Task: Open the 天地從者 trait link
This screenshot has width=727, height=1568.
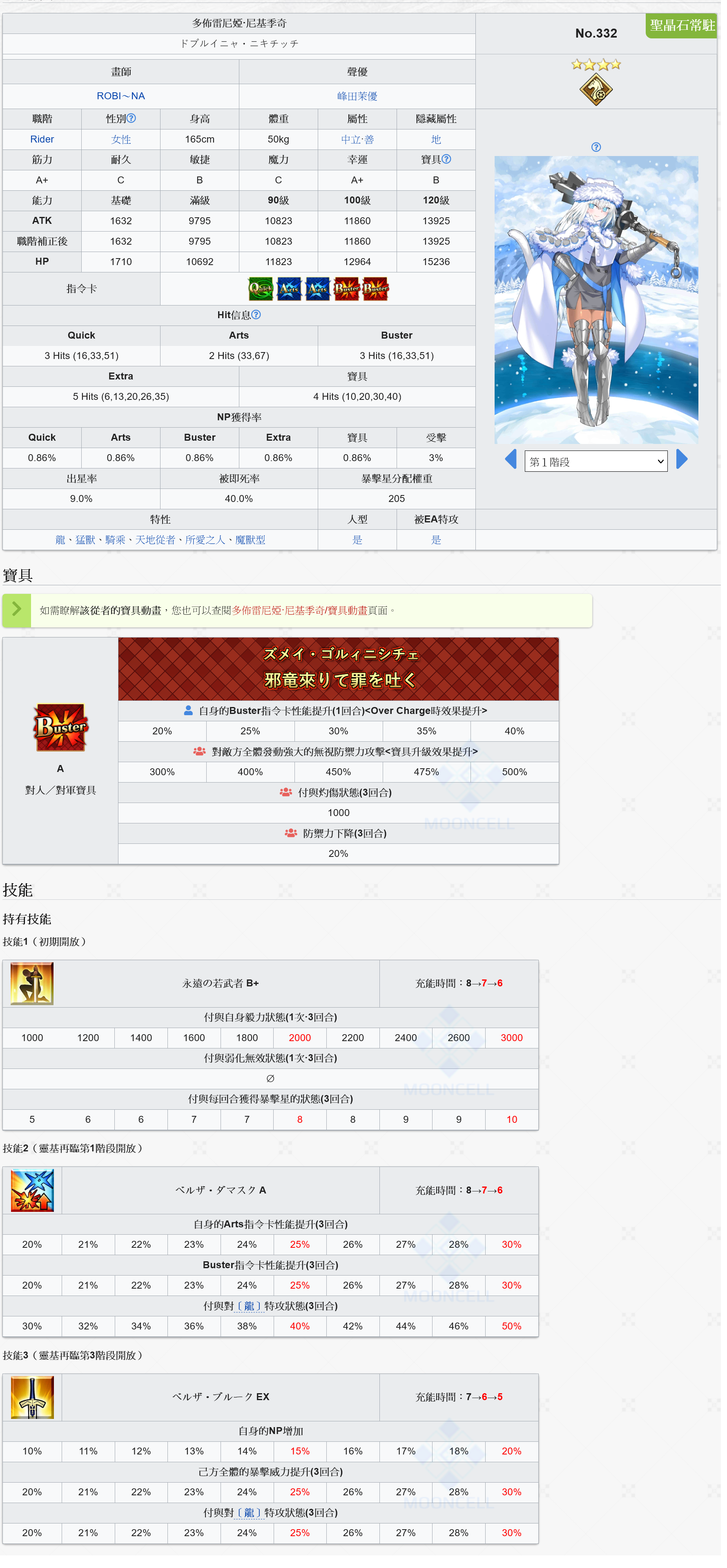Action: coord(156,544)
